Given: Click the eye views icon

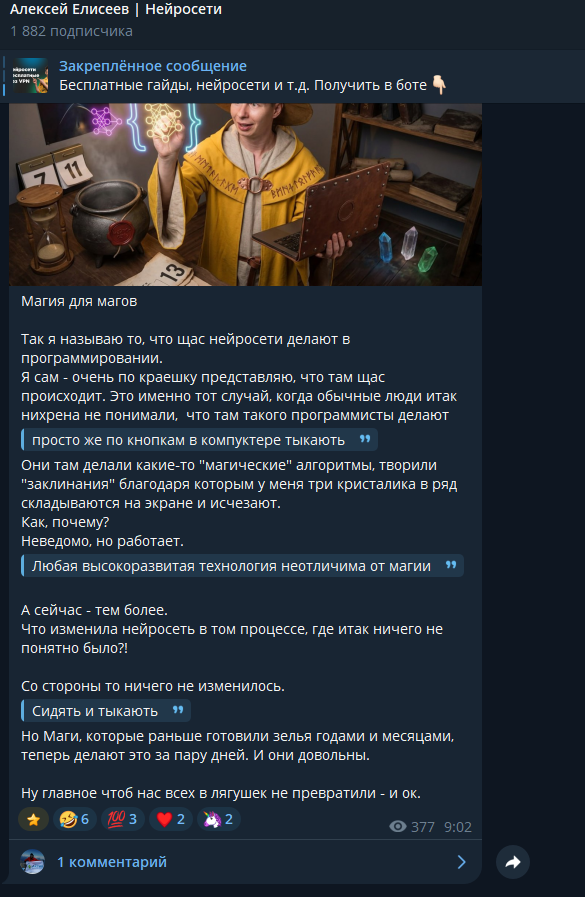Looking at the screenshot, I should coord(398,827).
